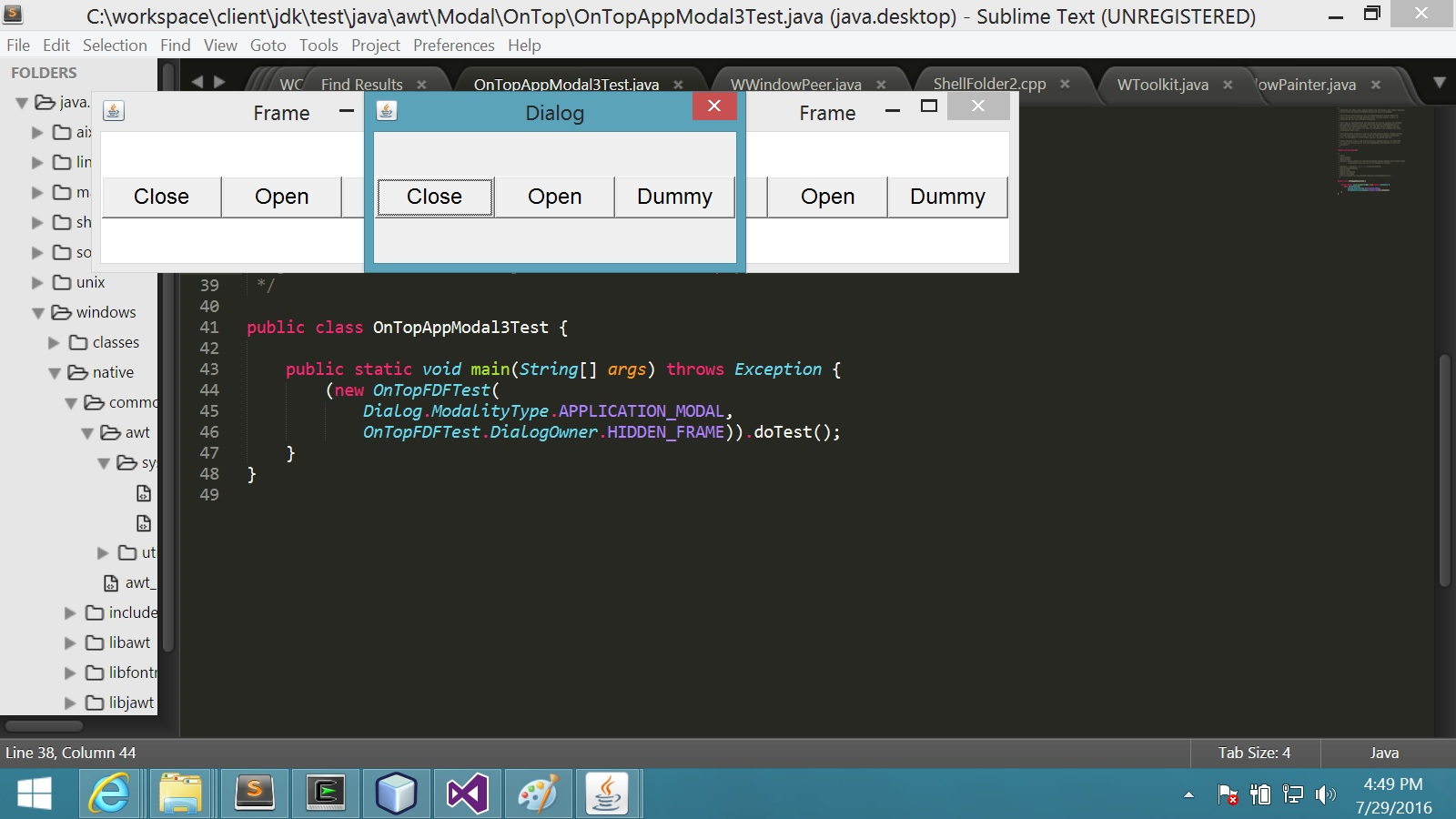The width and height of the screenshot is (1456, 819).
Task: Open the Paint app in taskbar
Action: click(x=537, y=794)
